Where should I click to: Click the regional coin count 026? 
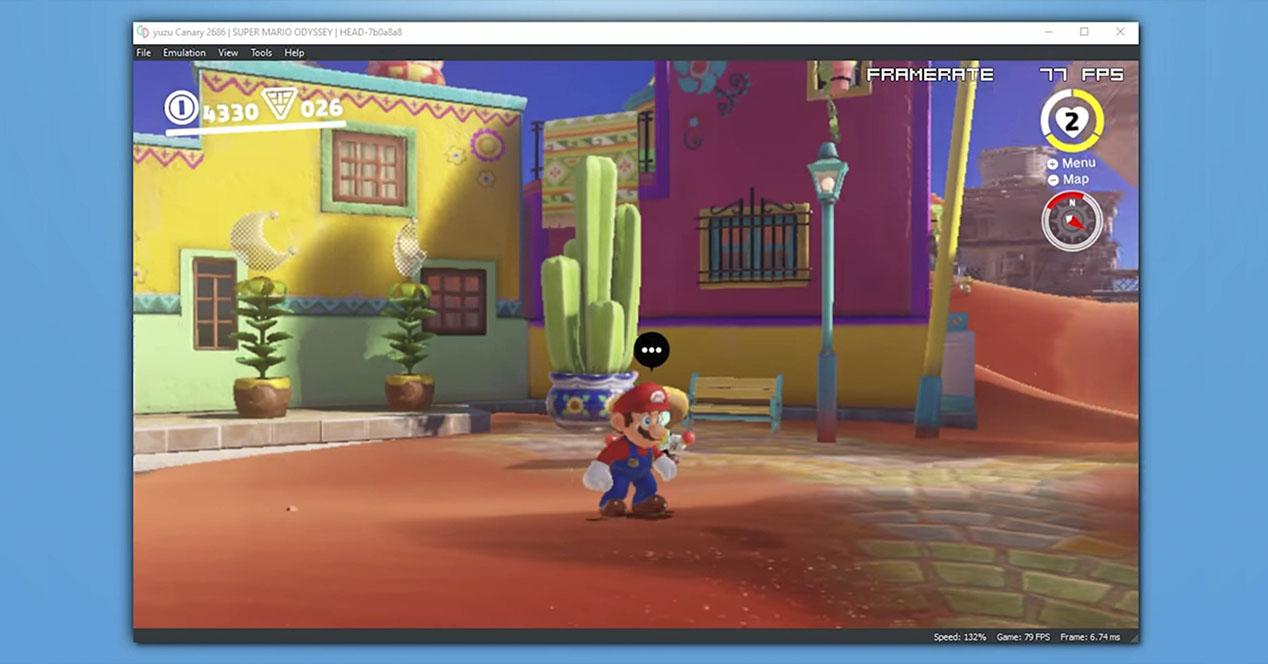(321, 108)
